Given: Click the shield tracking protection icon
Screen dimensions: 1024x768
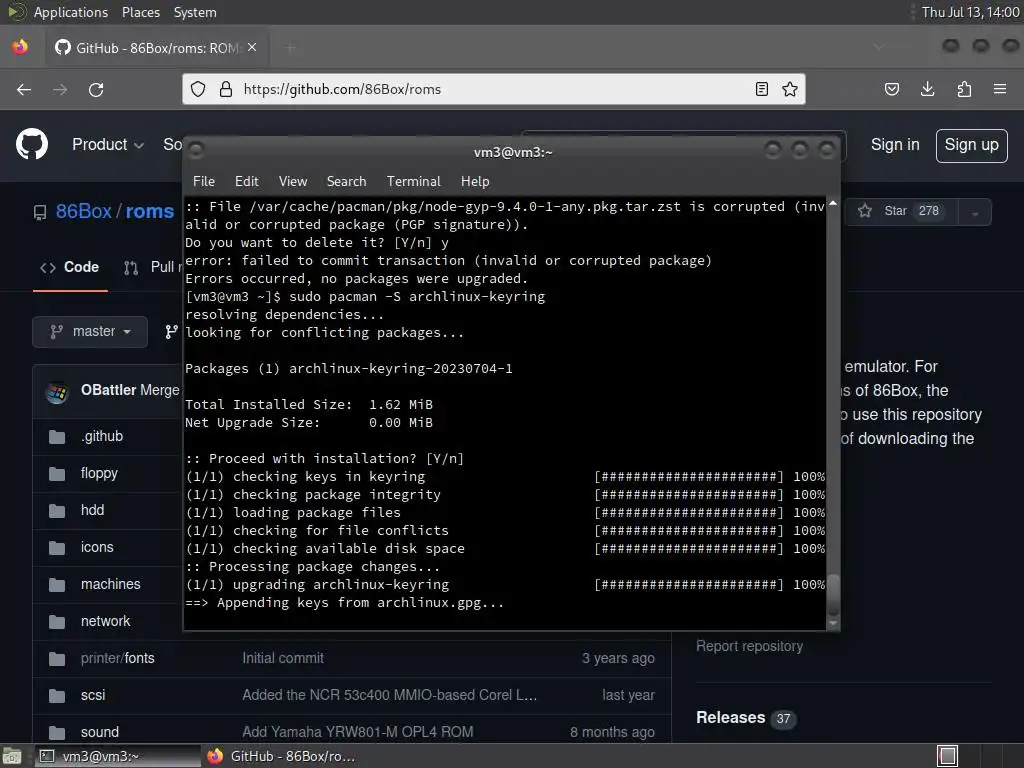Looking at the screenshot, I should pyautogui.click(x=198, y=89).
